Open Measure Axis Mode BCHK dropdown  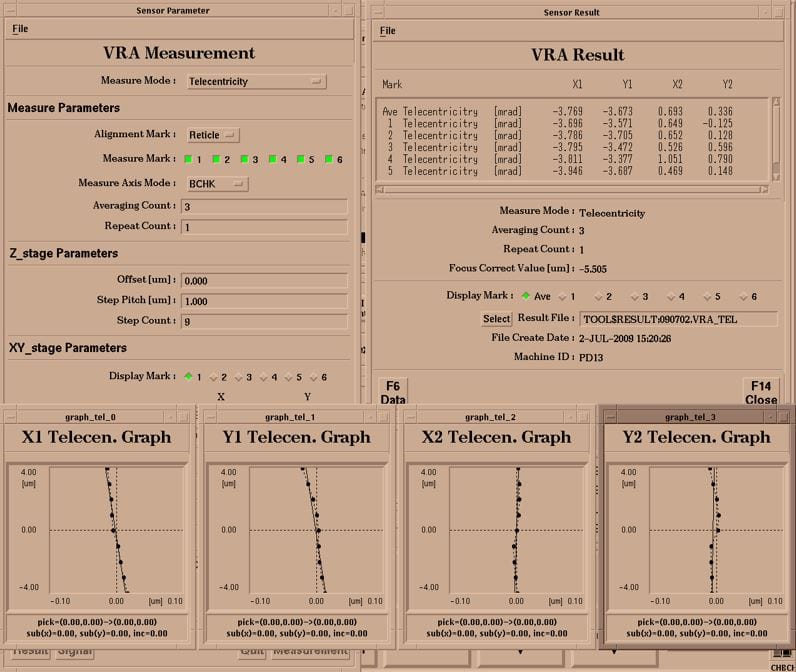click(x=217, y=184)
